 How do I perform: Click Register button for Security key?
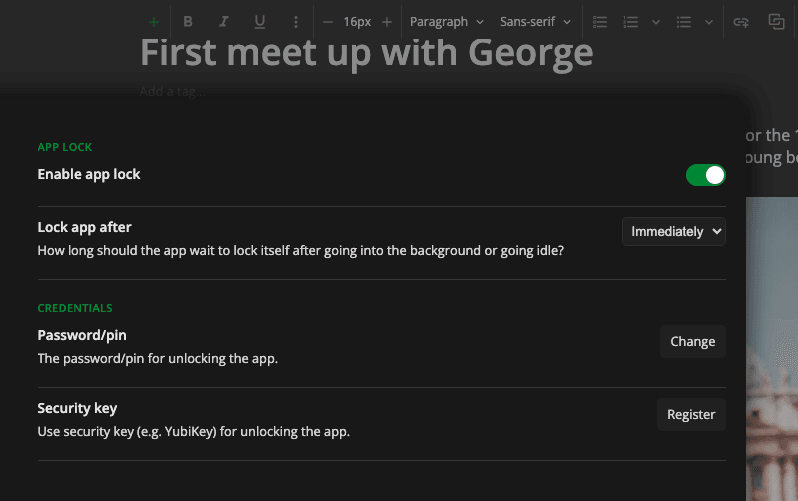click(691, 414)
